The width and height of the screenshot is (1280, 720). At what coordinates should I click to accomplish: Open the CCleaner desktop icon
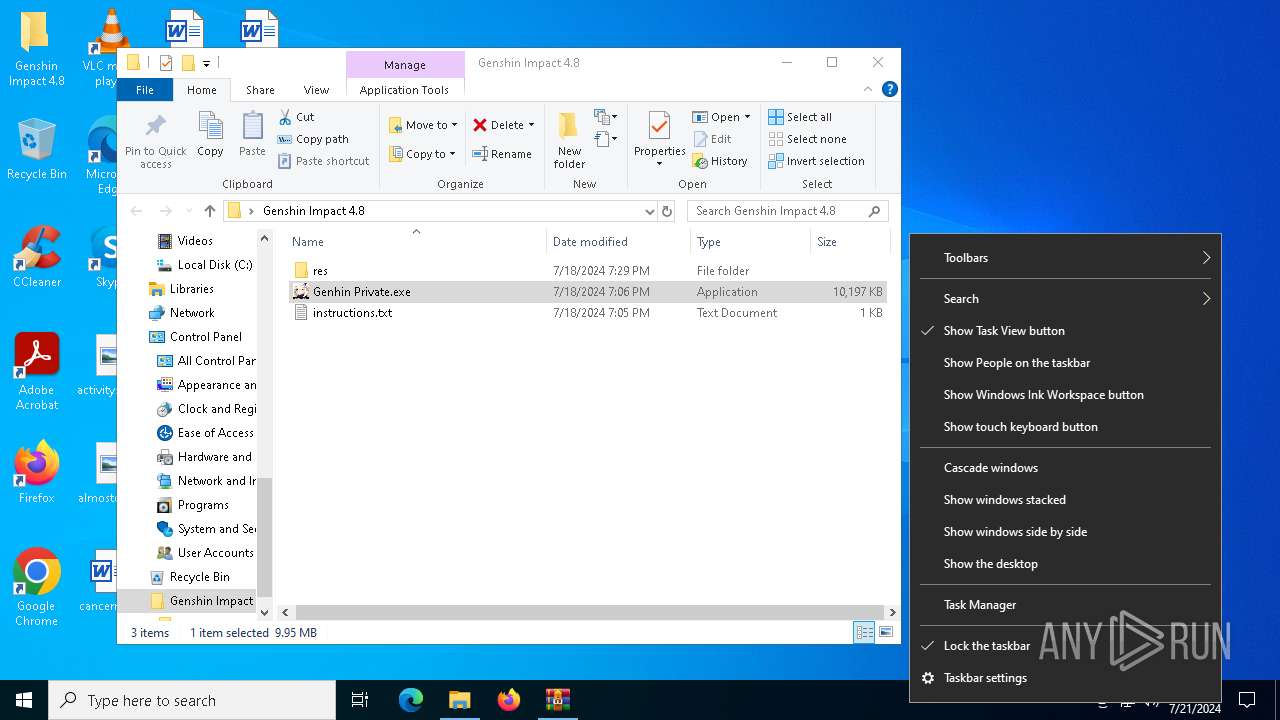point(36,256)
